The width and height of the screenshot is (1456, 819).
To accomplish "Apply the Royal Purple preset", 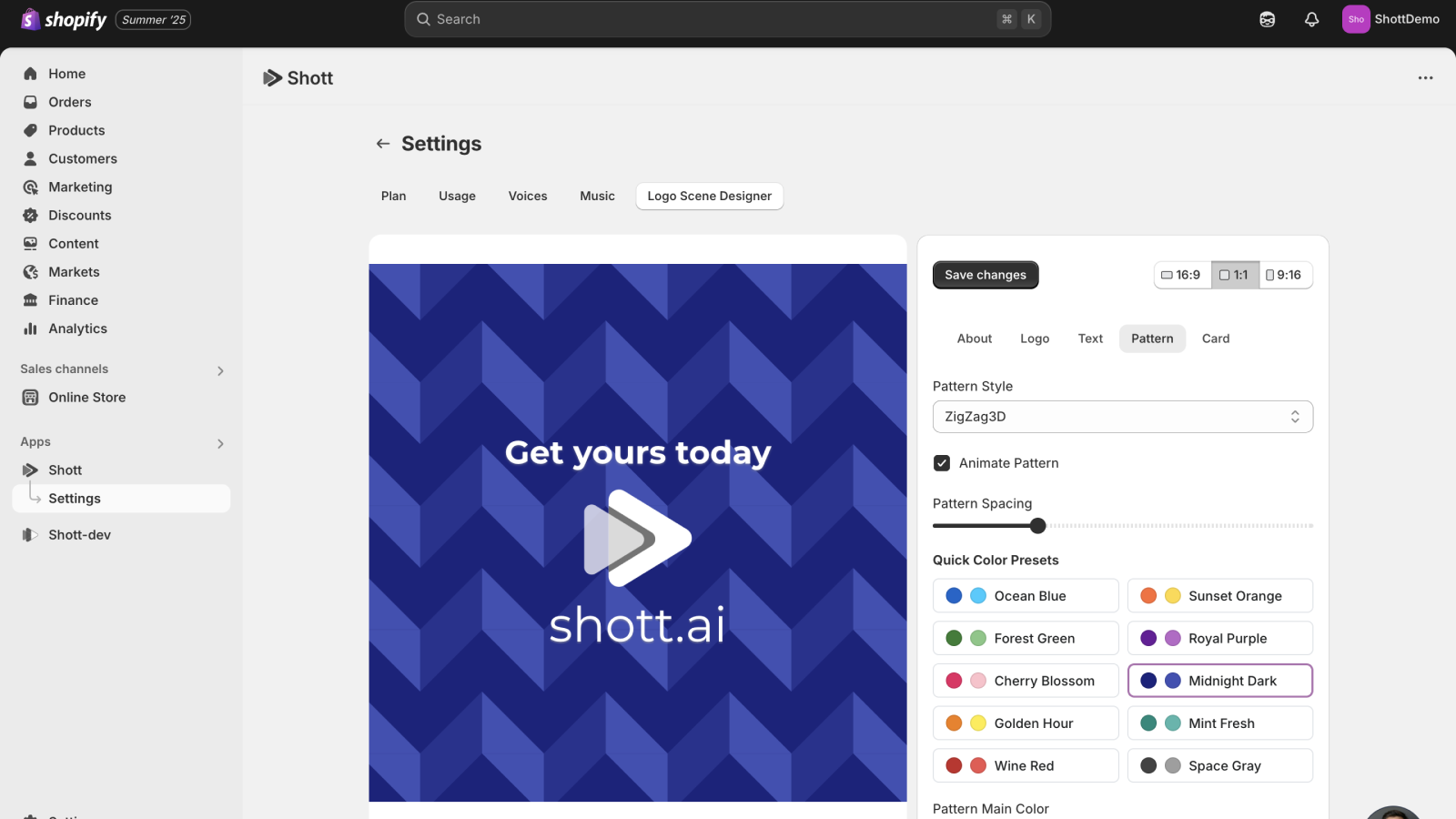I will coord(1220,638).
